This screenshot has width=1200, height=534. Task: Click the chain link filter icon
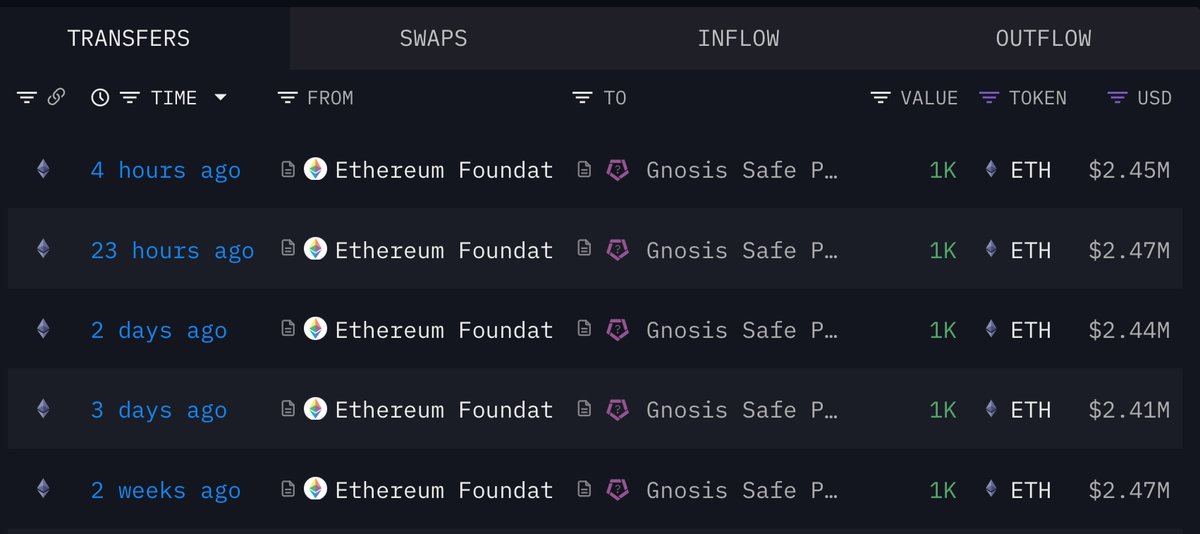pos(57,97)
